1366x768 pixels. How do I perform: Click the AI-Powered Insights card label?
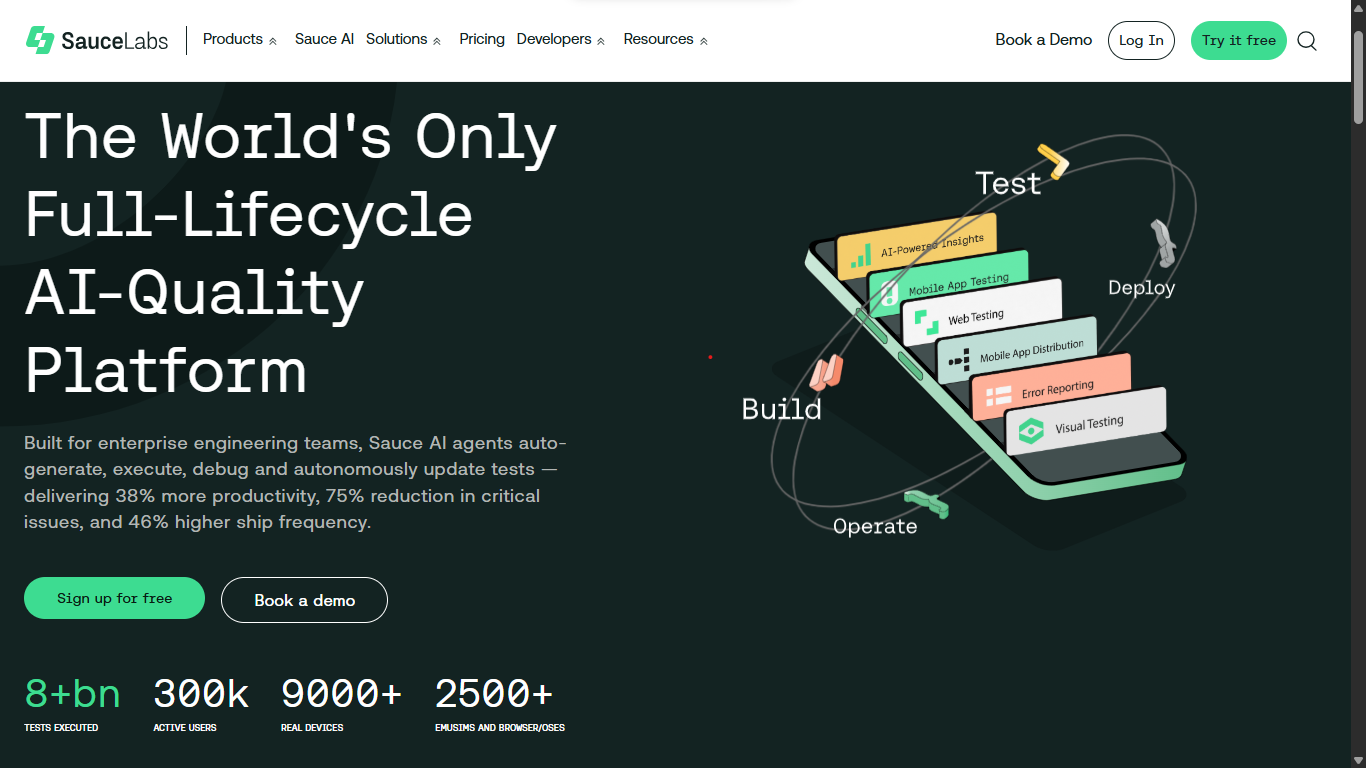click(x=932, y=245)
